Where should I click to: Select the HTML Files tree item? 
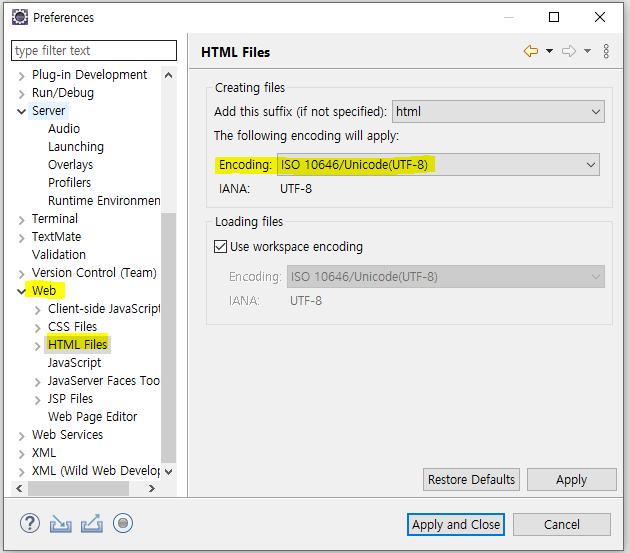pyautogui.click(x=78, y=344)
